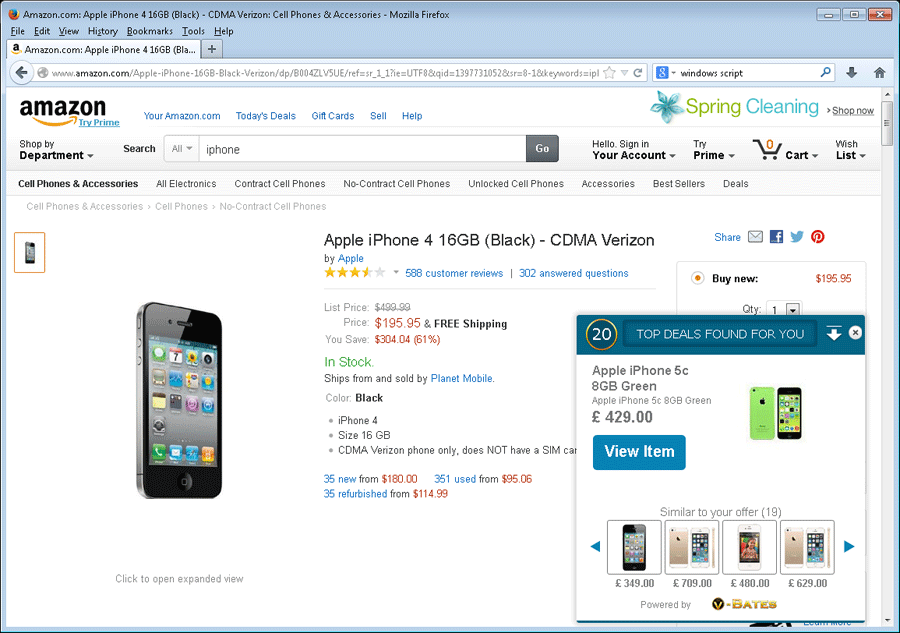This screenshot has width=900, height=633.
Task: Click the Firefox home icon
Action: (879, 73)
